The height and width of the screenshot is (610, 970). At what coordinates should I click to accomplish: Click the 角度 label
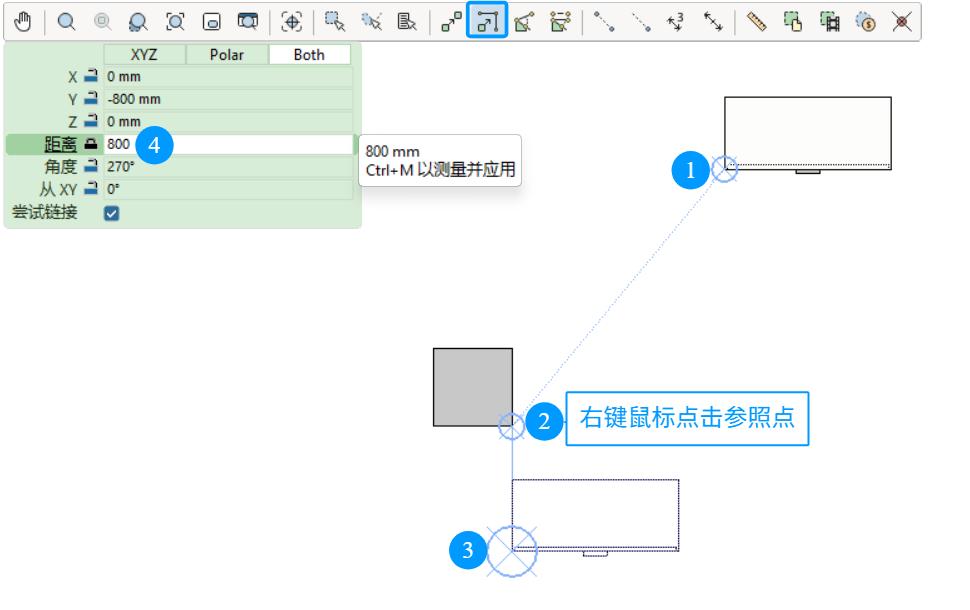point(61,166)
